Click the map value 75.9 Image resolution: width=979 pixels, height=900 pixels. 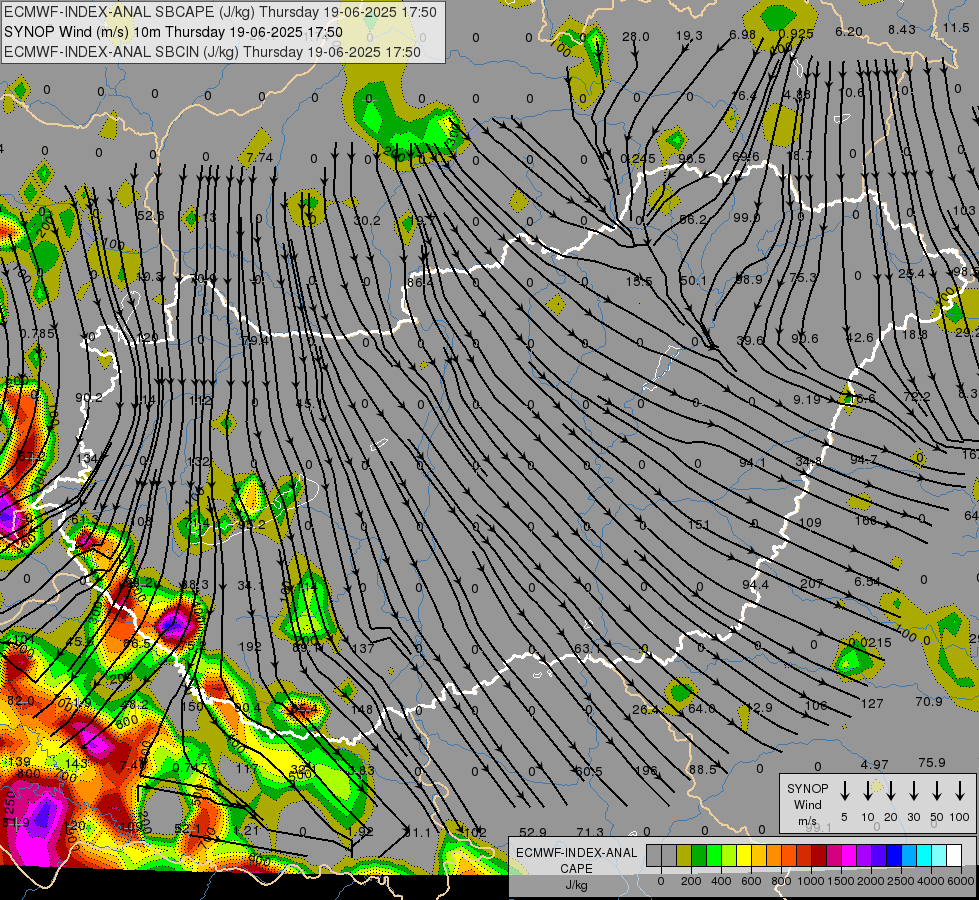click(x=932, y=763)
